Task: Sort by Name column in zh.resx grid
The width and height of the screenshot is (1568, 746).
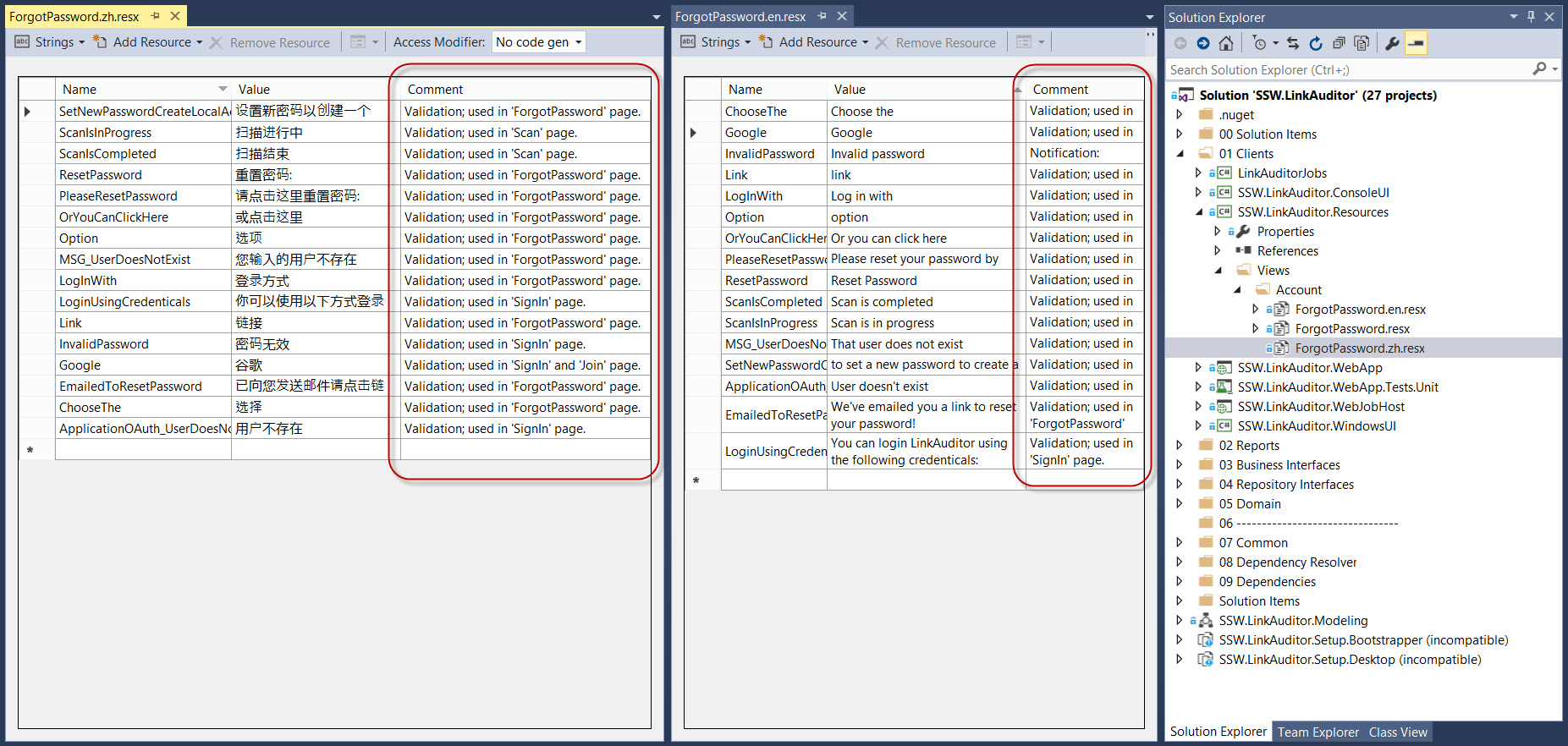Action: pos(135,90)
